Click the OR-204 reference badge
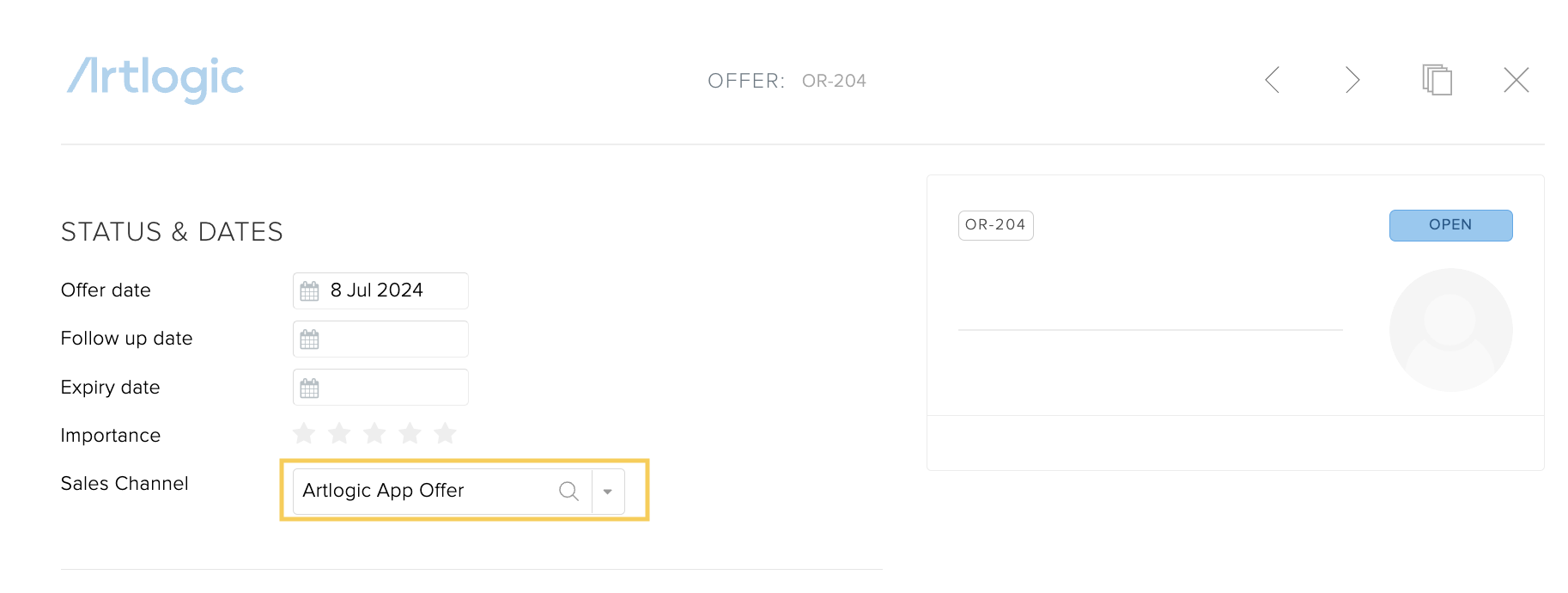Screen dimensions: 1568x593 click(x=995, y=225)
